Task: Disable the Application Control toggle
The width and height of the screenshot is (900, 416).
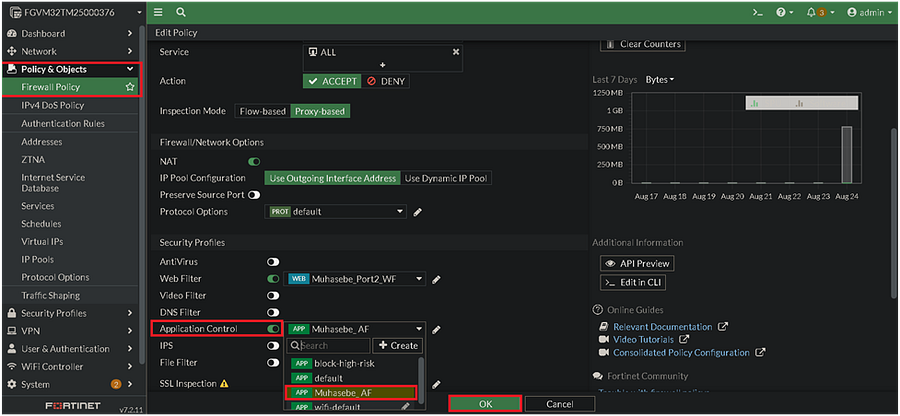Action: coord(273,329)
